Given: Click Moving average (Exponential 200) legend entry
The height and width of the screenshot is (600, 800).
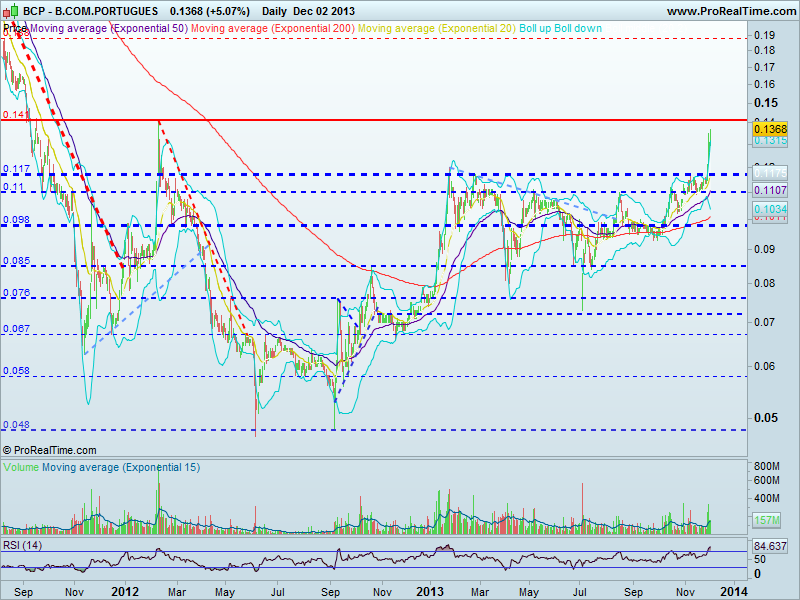Looking at the screenshot, I should tap(272, 29).
